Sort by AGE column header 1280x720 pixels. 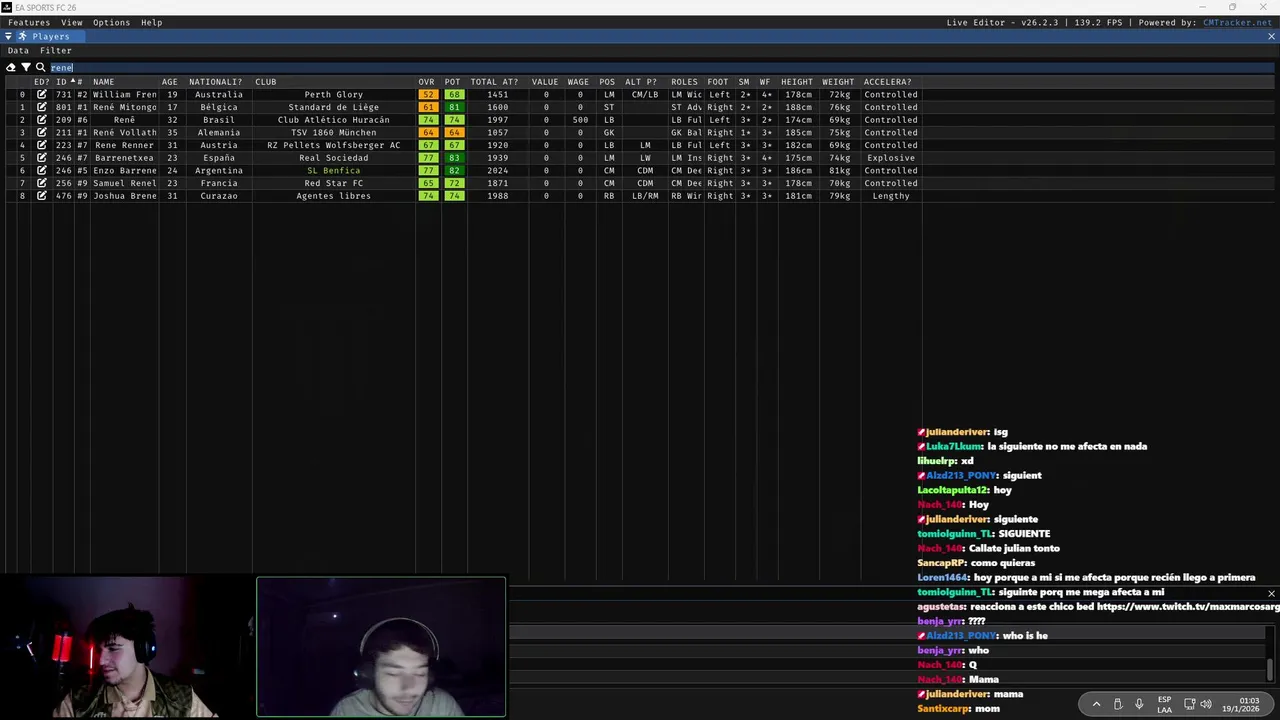170,82
